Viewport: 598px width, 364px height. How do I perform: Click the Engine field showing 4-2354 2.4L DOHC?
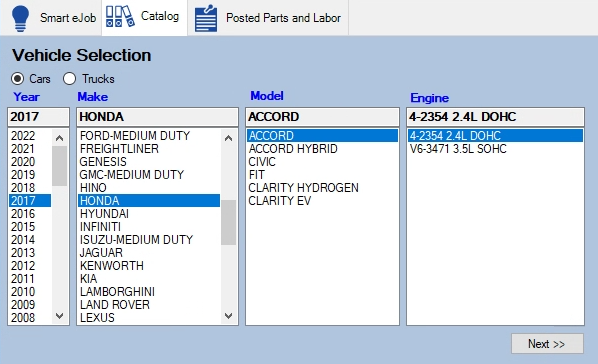495,117
